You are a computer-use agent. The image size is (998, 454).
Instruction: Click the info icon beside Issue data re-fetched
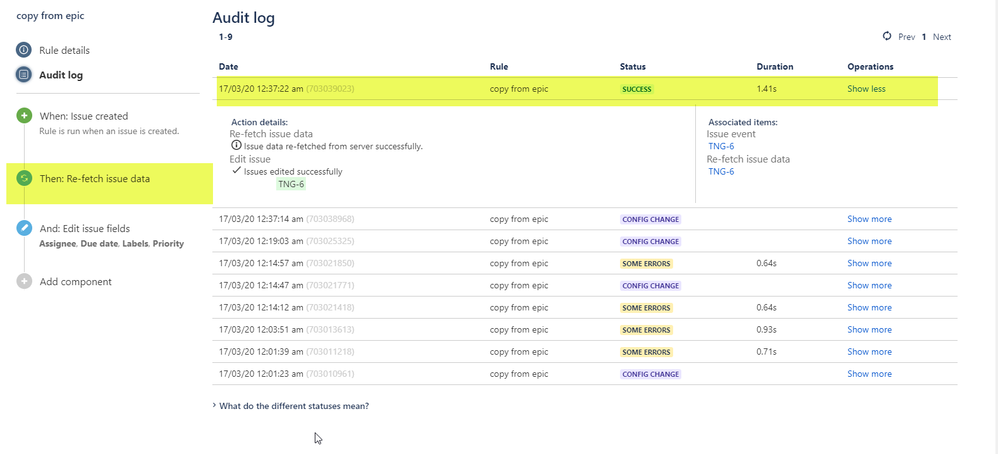coord(237,146)
